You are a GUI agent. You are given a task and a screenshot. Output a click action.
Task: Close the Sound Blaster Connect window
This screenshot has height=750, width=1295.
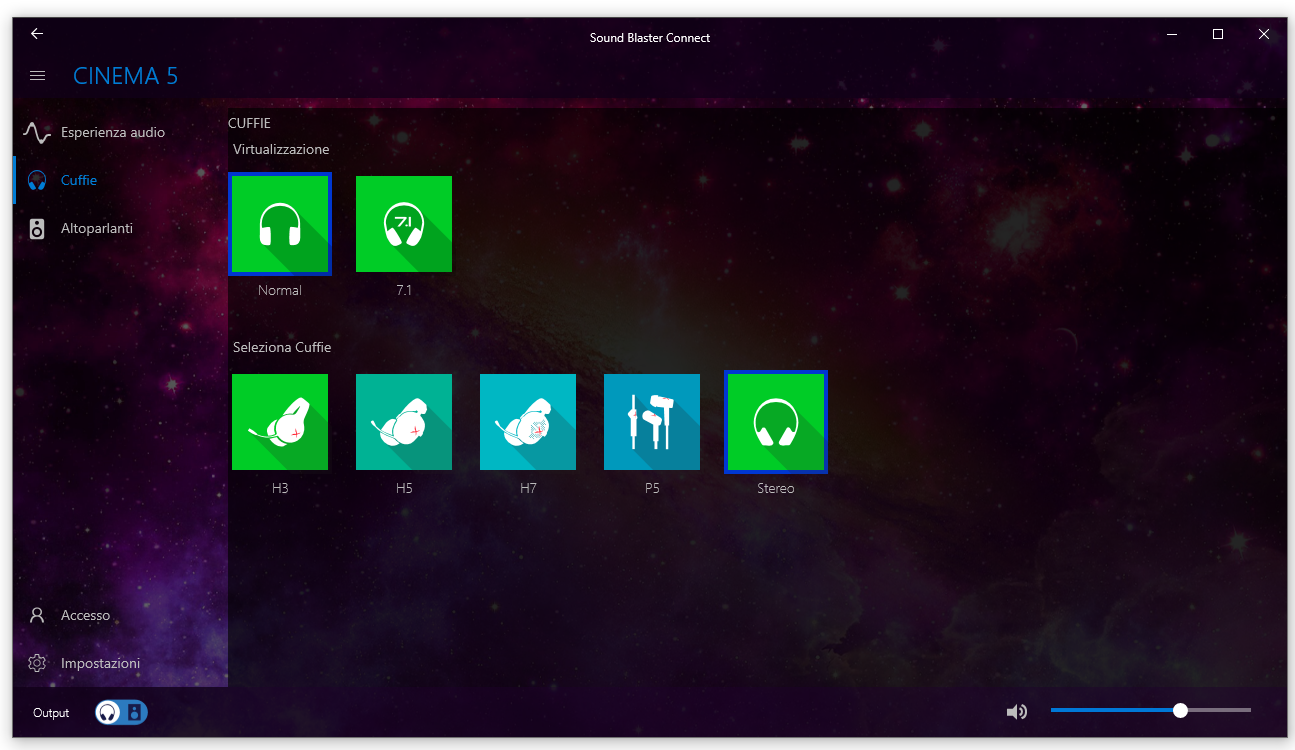(1264, 34)
